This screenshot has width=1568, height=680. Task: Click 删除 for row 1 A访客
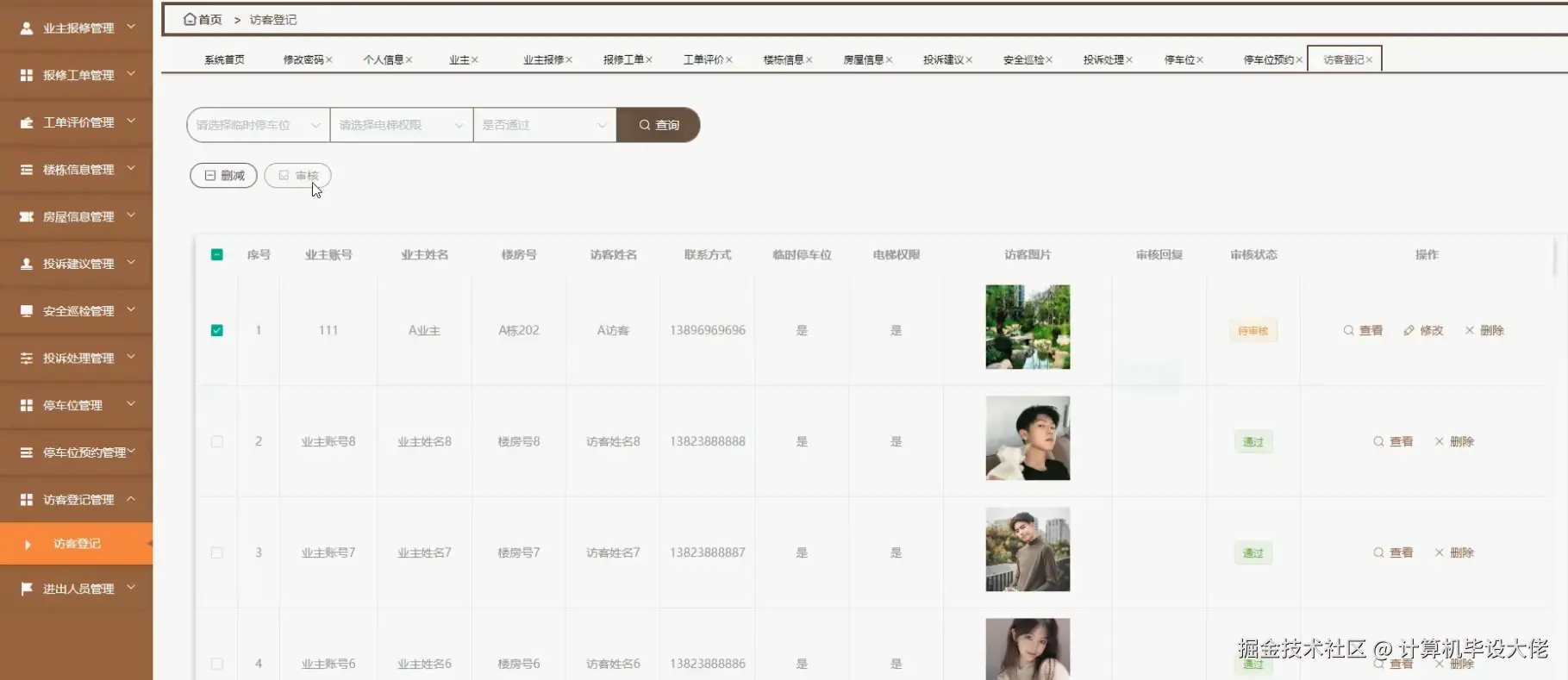1484,330
